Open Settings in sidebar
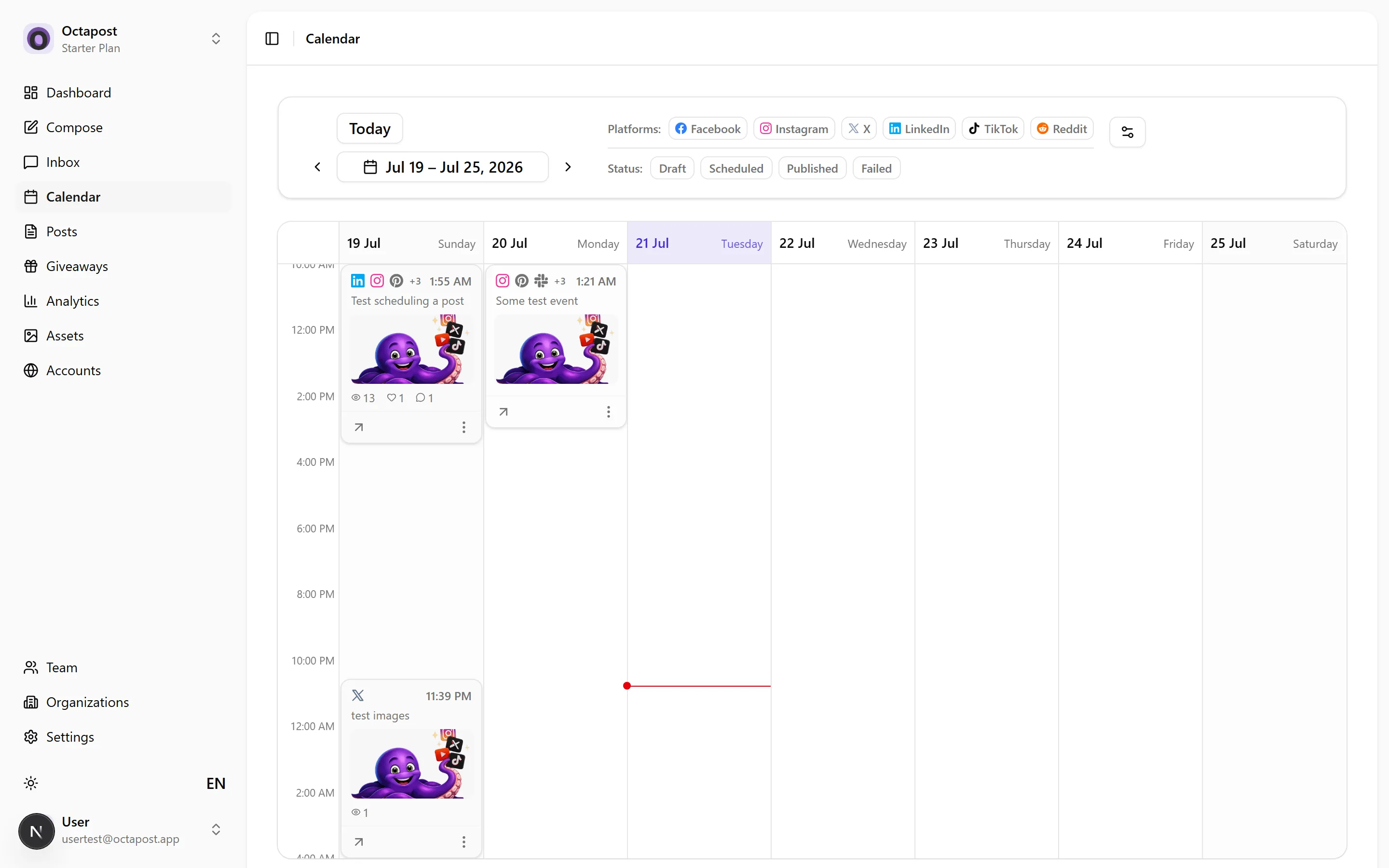The image size is (1389, 868). pos(124,737)
